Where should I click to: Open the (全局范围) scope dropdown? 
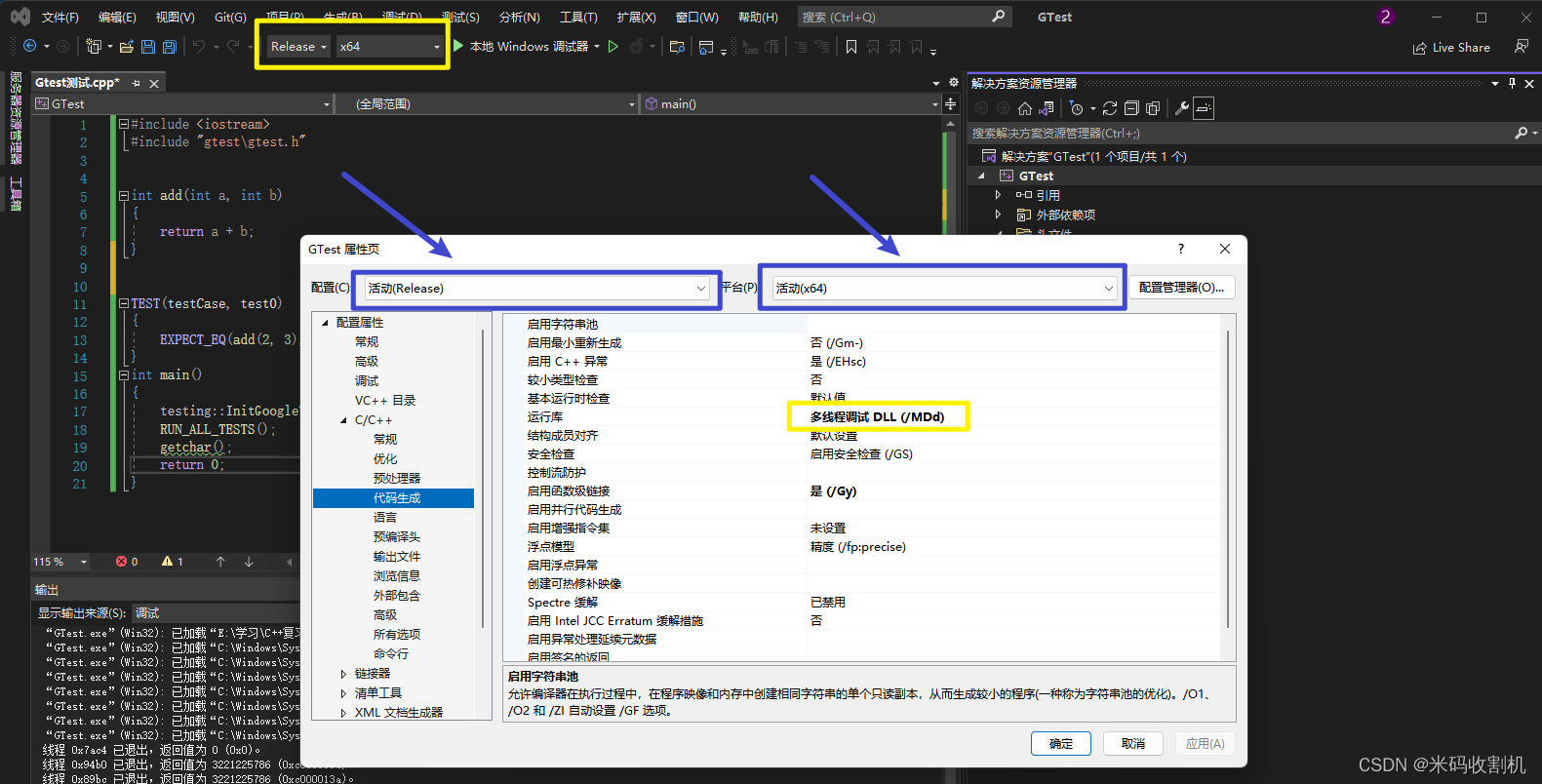pos(486,103)
